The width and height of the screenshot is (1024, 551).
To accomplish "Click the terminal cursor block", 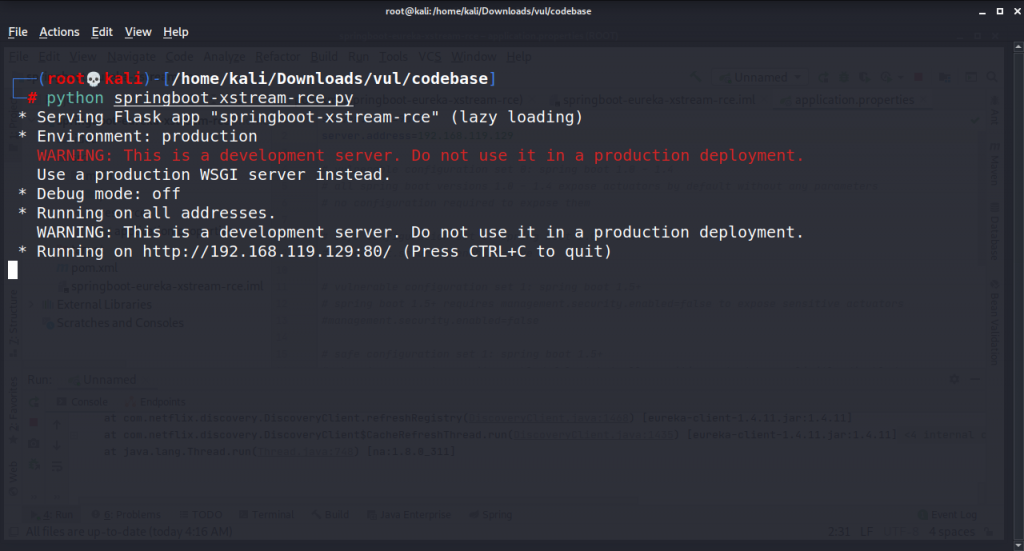I will coord(13,269).
